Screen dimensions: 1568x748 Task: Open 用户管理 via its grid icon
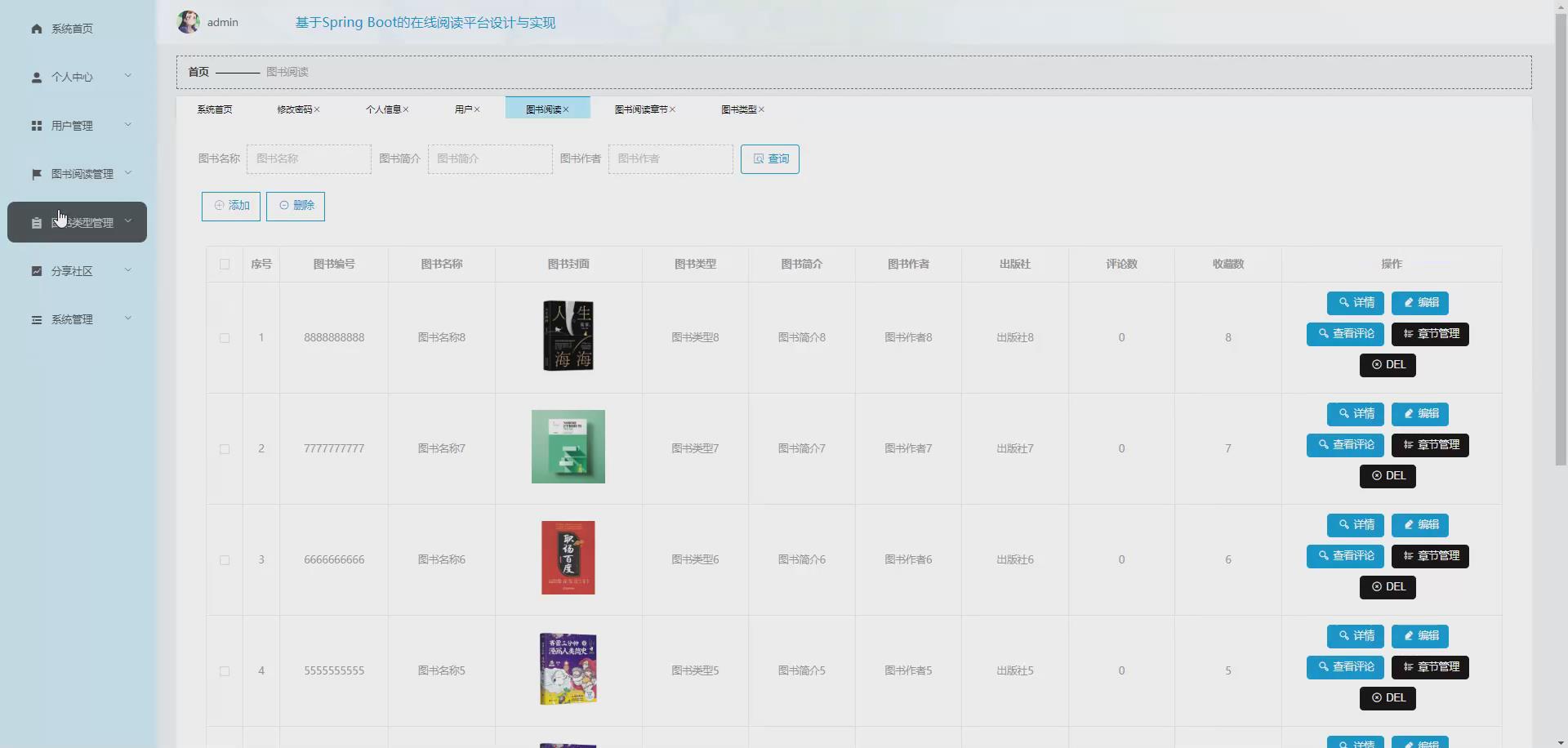coord(36,125)
